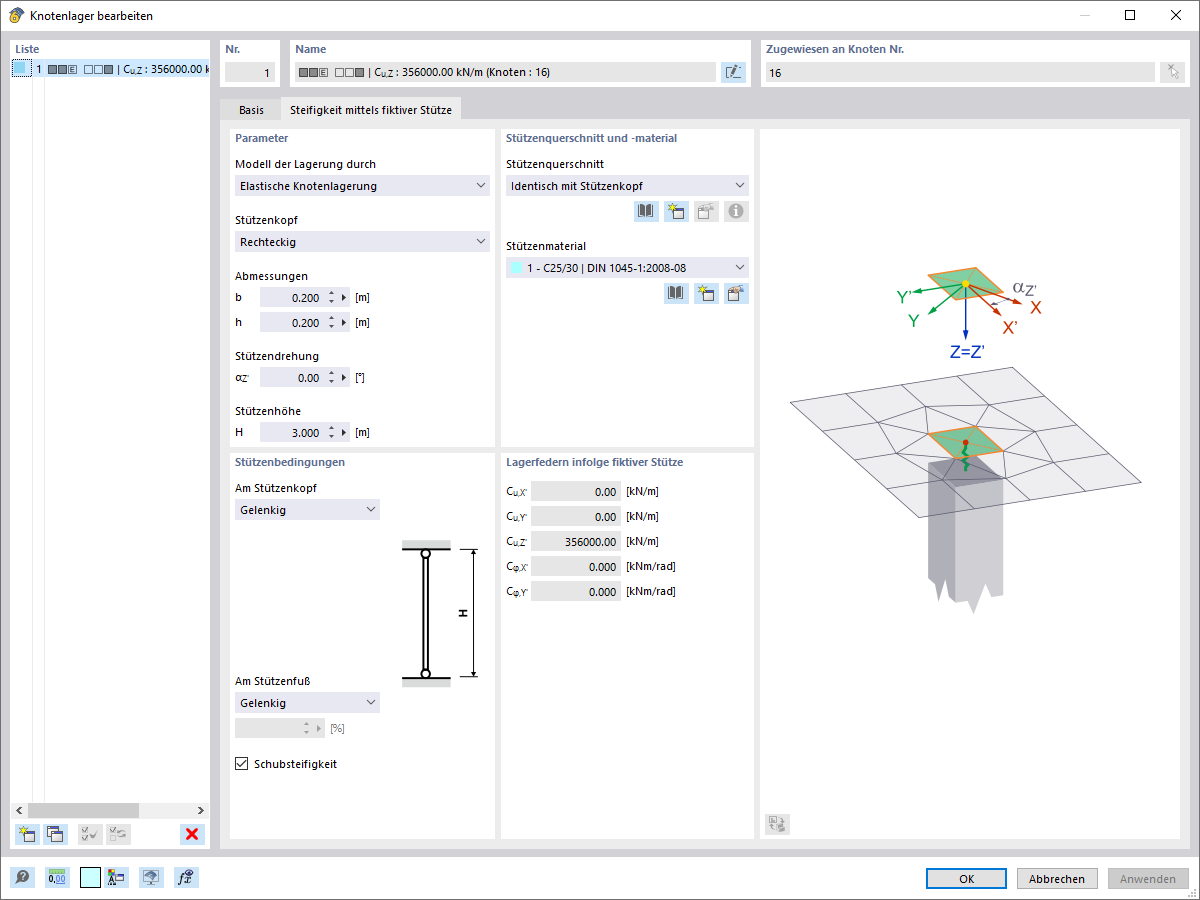This screenshot has height=900, width=1200.
Task: Click the copy list item icon below Liste
Action: pos(55,834)
